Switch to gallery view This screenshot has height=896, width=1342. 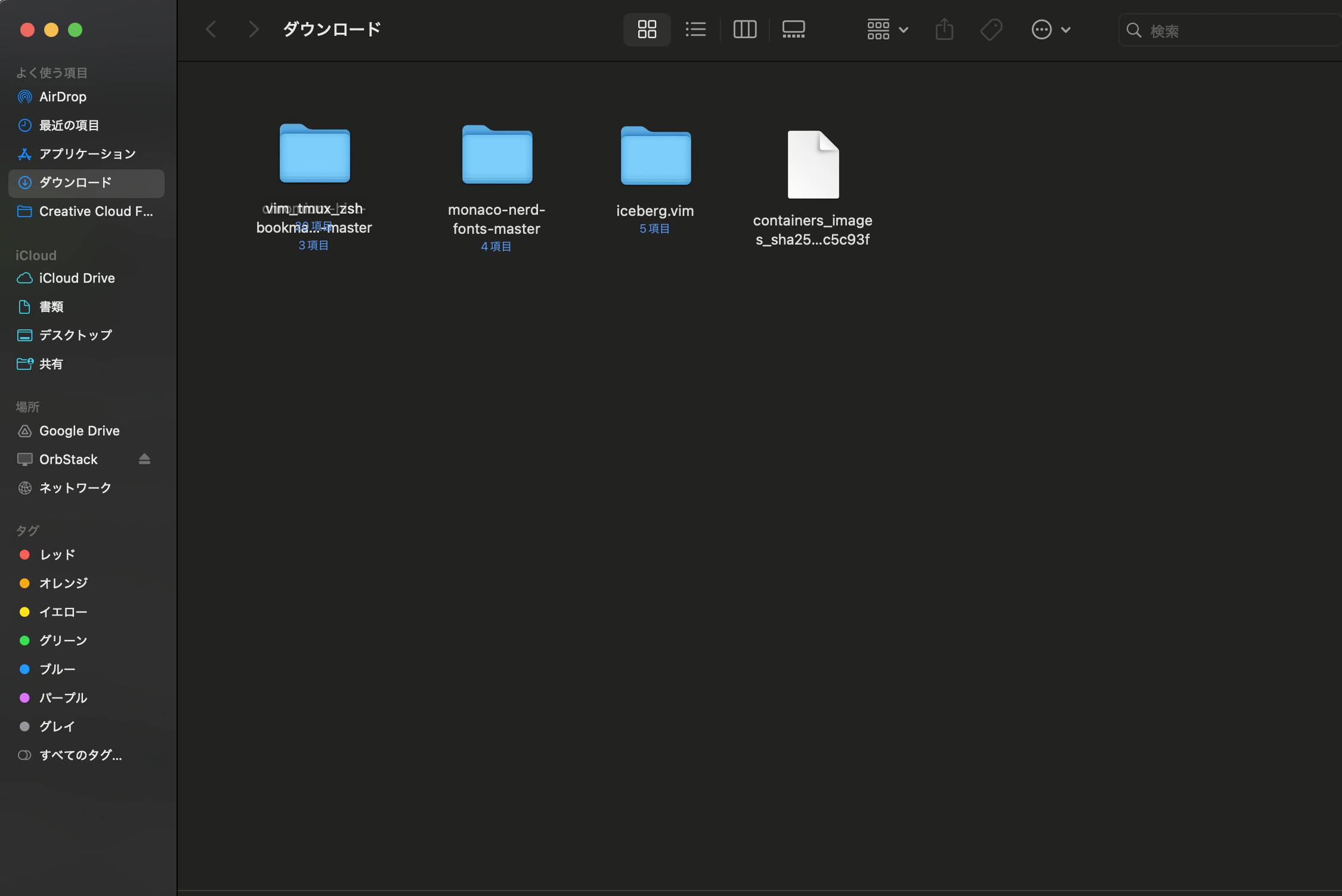coord(793,29)
